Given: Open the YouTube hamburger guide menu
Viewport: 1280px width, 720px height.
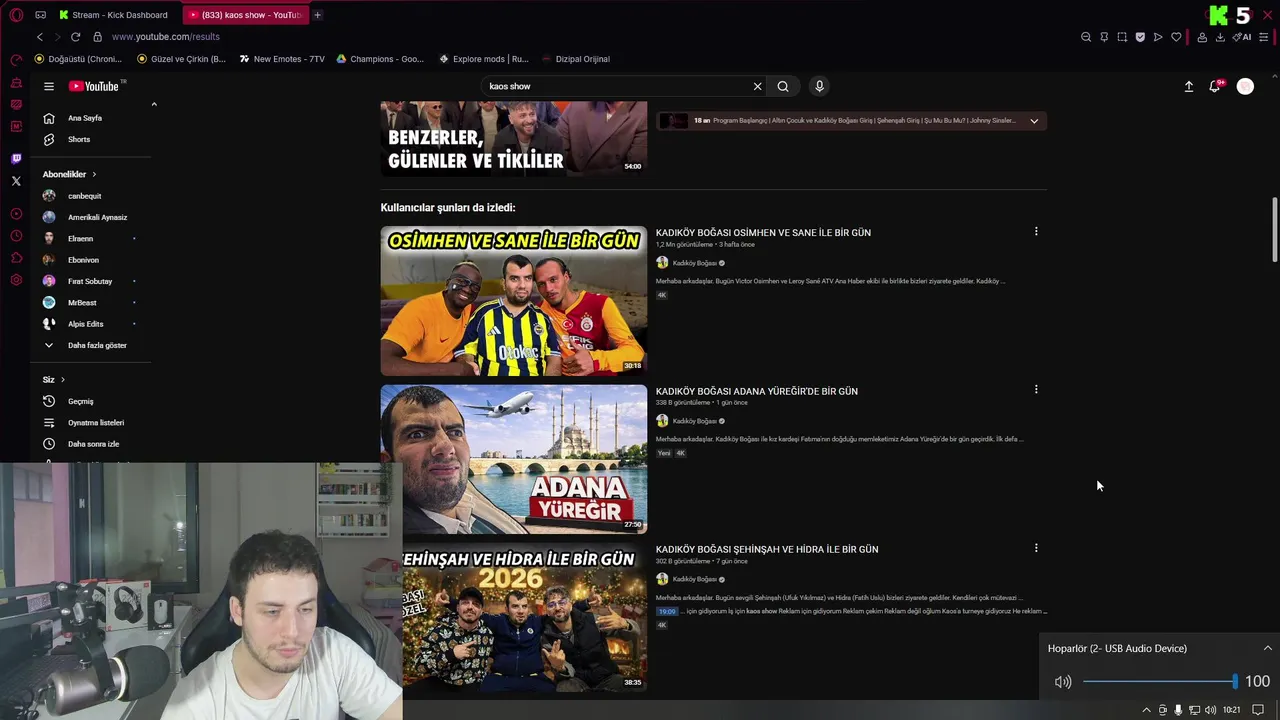Looking at the screenshot, I should (x=49, y=86).
